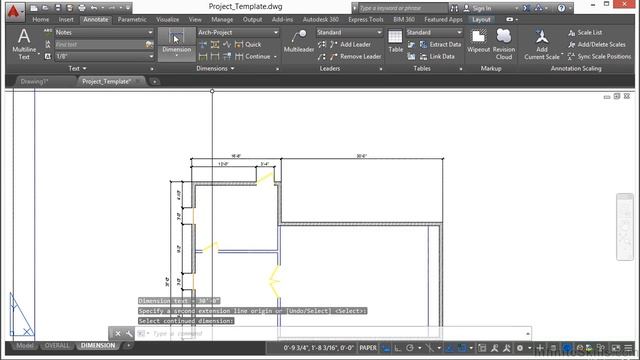Expand the Text panel
Viewport: 640px width, 360px height.
(77, 69)
